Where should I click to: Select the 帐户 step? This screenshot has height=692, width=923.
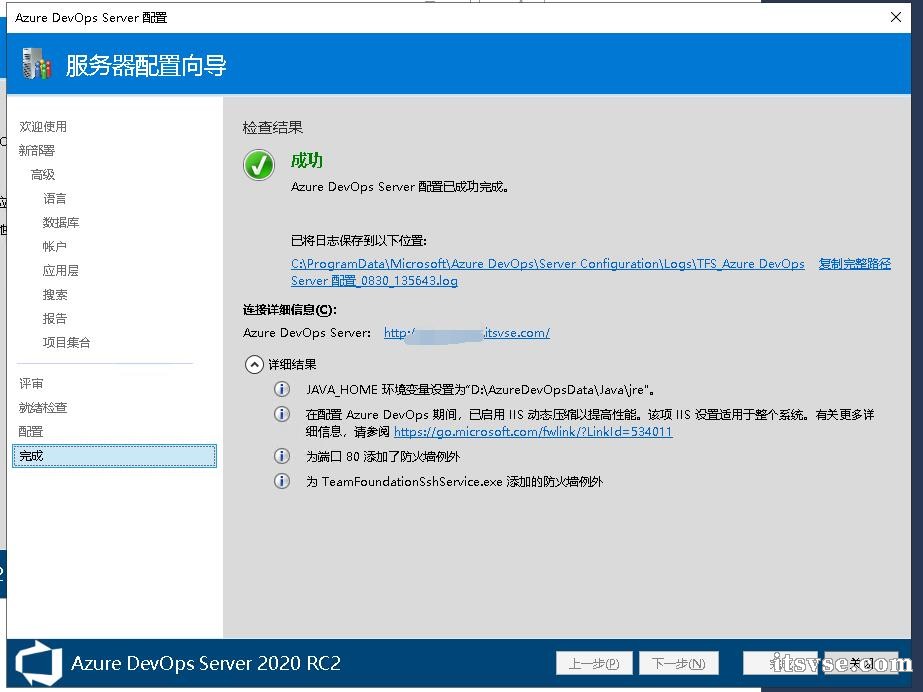(x=55, y=247)
